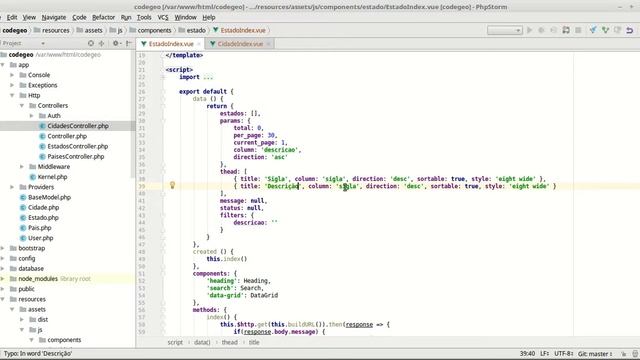Close the EstadoIndex.vue tab

[199, 44]
